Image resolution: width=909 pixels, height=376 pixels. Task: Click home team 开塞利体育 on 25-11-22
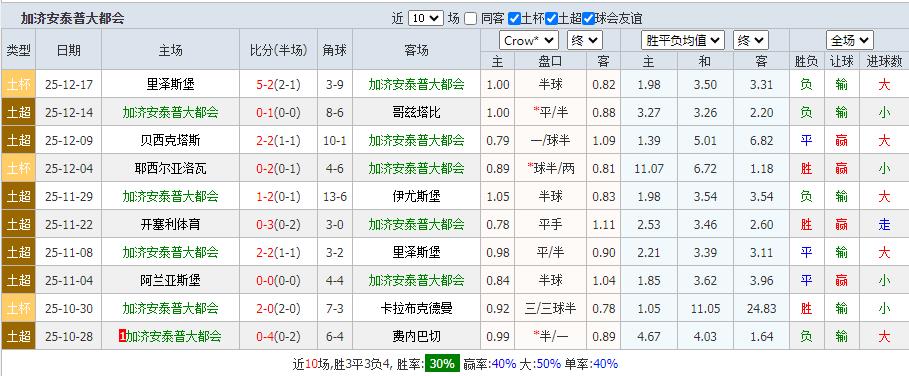tap(170, 224)
